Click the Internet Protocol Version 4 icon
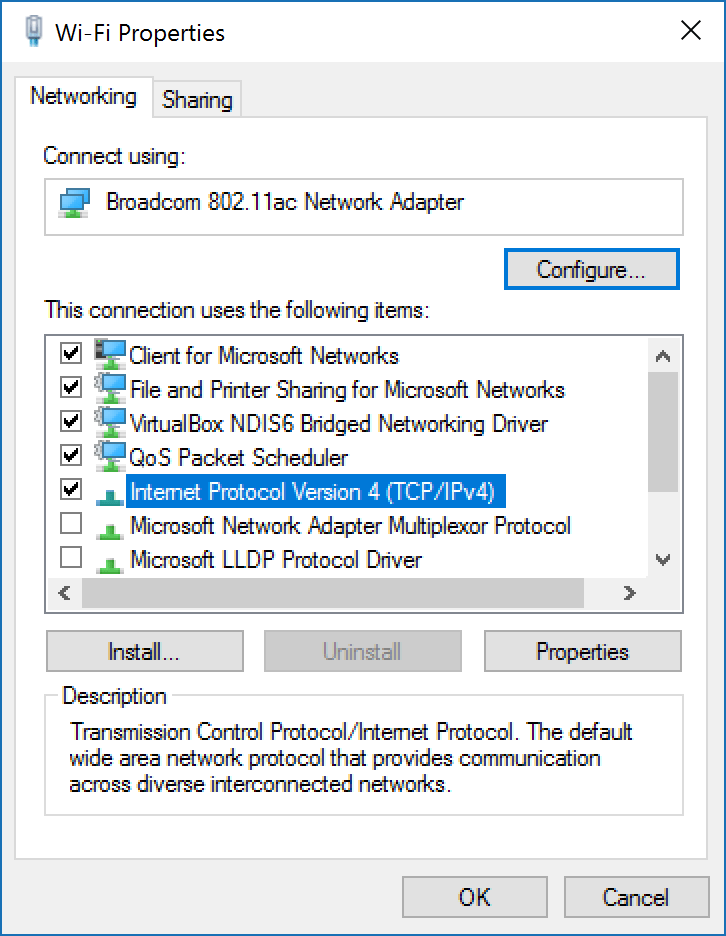 click(x=110, y=491)
